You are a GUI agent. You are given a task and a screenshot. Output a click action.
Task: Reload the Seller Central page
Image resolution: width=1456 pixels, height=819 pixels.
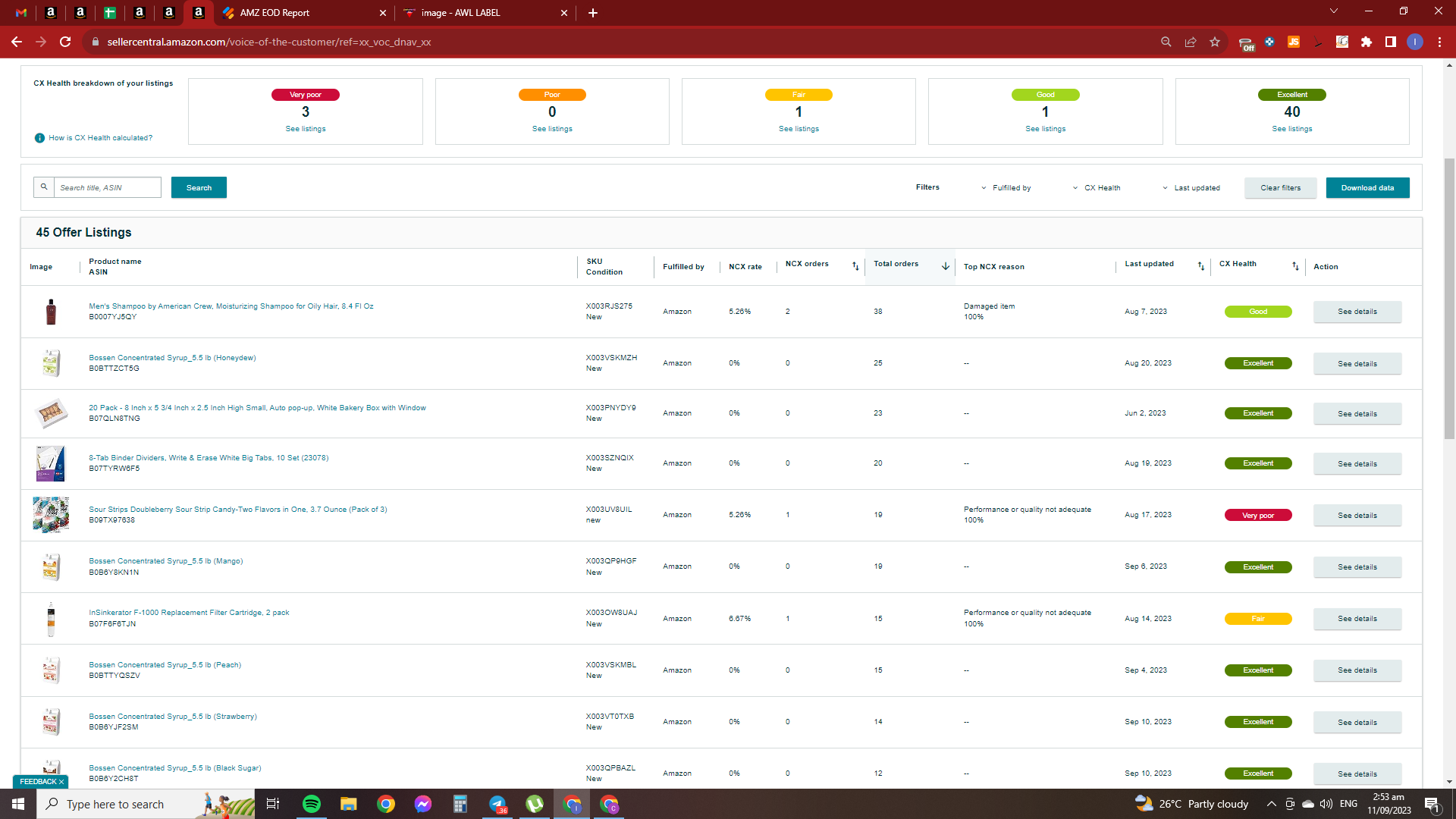click(x=65, y=42)
